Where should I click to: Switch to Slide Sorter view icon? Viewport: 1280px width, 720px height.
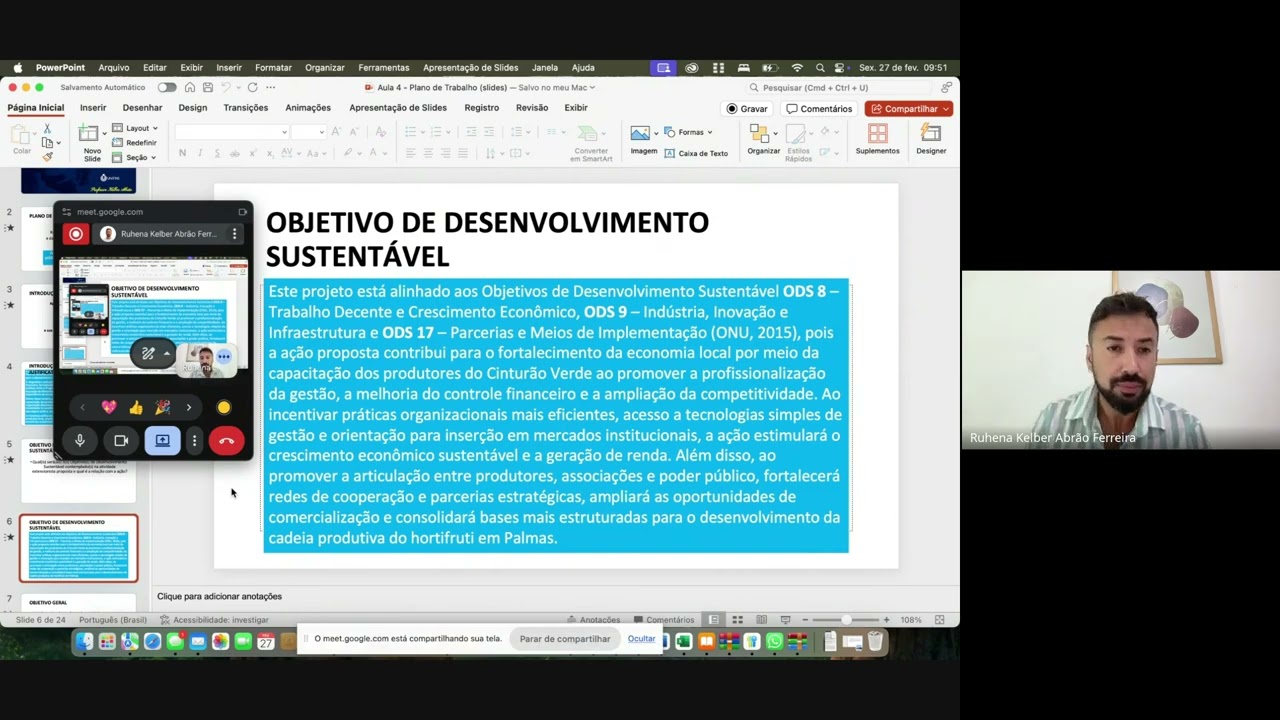click(737, 620)
